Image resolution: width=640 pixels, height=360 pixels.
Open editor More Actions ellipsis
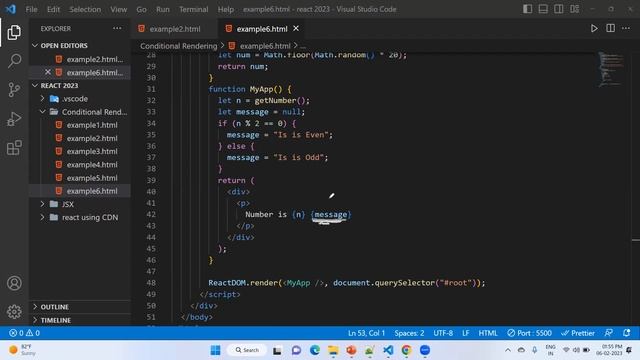(x=626, y=29)
